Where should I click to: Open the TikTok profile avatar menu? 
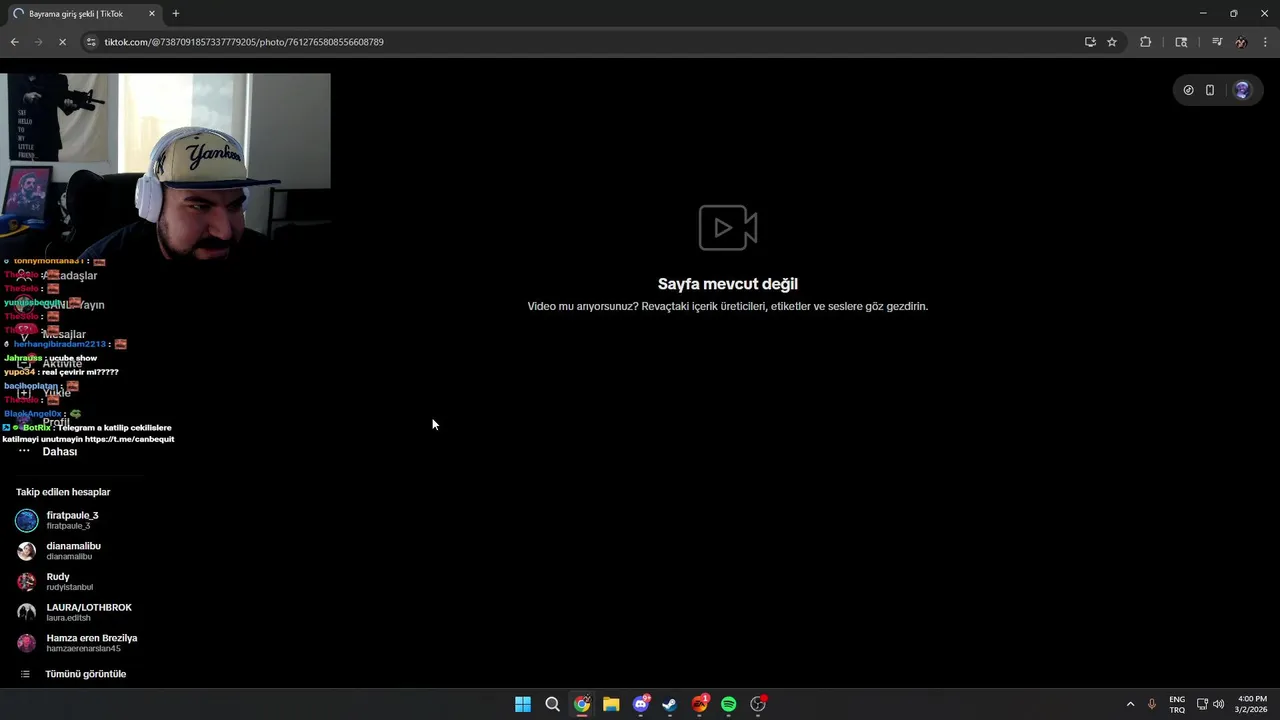[x=1242, y=90]
